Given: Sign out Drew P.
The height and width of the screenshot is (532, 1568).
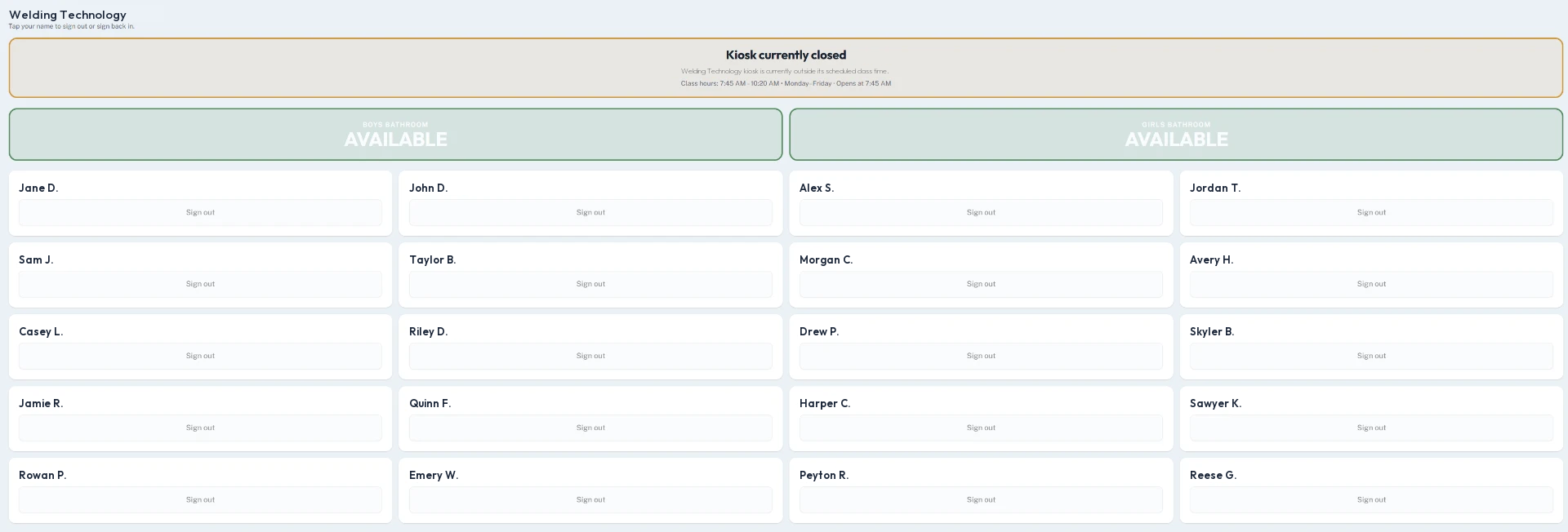Looking at the screenshot, I should [981, 356].
